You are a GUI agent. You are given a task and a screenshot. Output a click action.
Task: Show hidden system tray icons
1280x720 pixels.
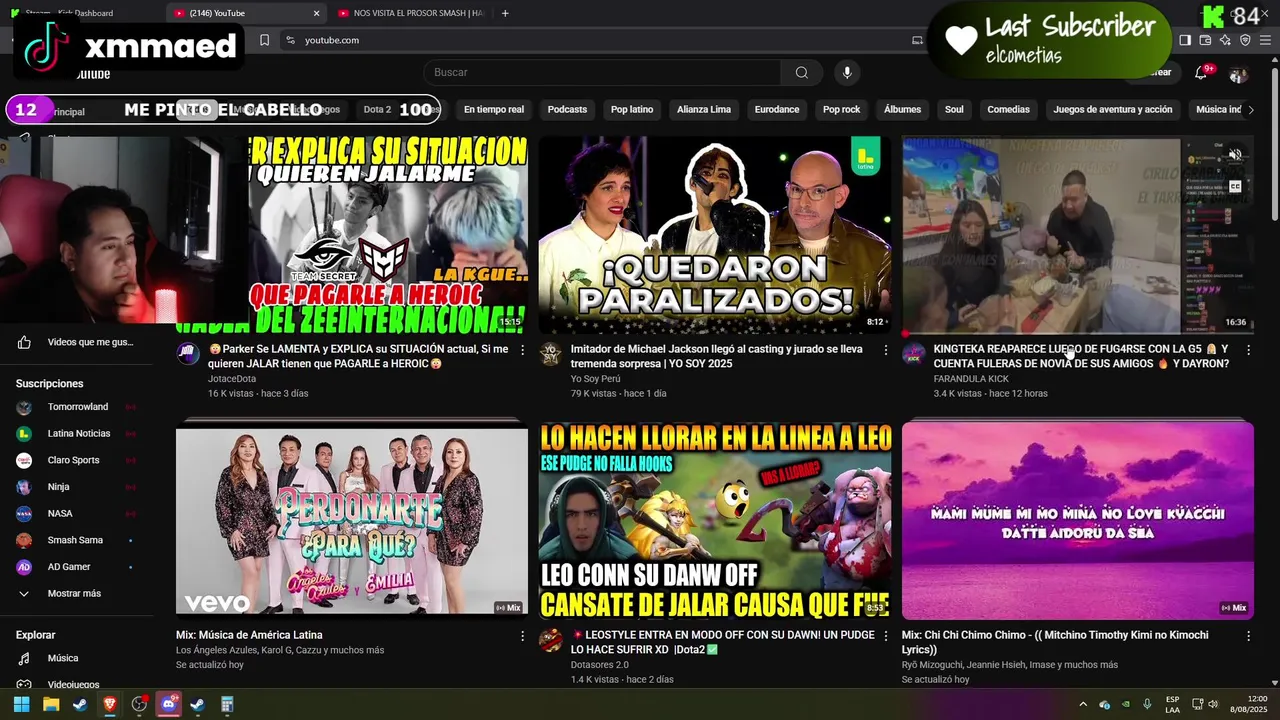coord(1083,704)
